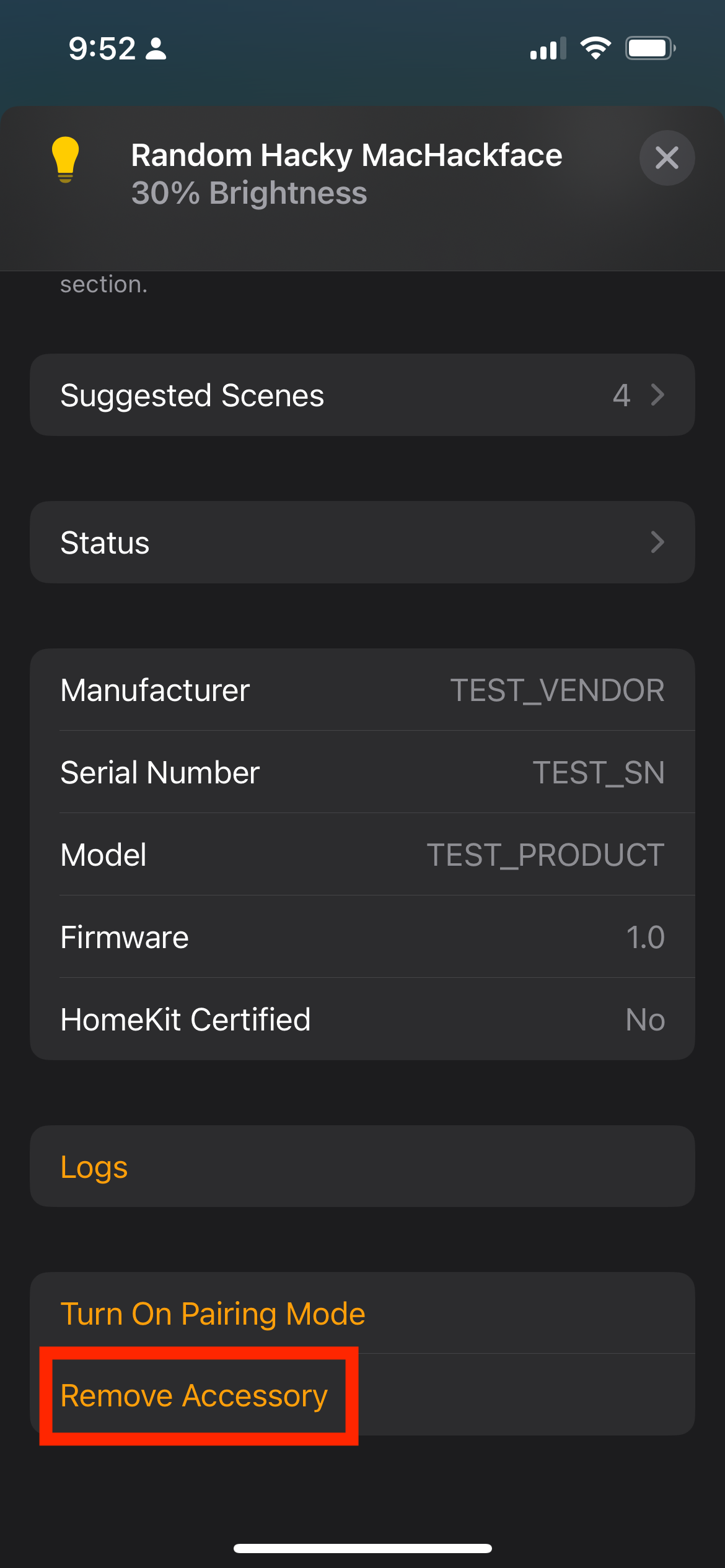This screenshot has height=1568, width=725.
Task: Expand Suggested Scenes chevron
Action: pyautogui.click(x=657, y=395)
